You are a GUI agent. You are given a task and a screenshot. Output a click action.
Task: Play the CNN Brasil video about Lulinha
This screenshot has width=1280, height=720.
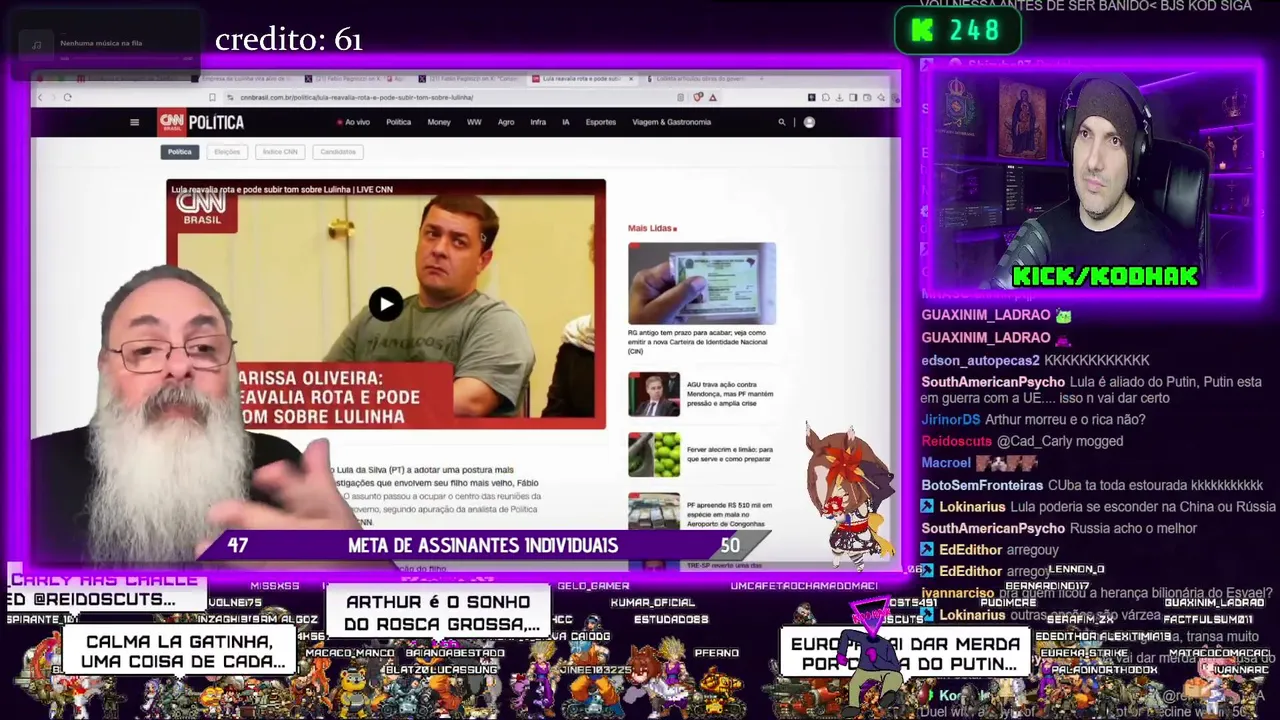pyautogui.click(x=386, y=305)
